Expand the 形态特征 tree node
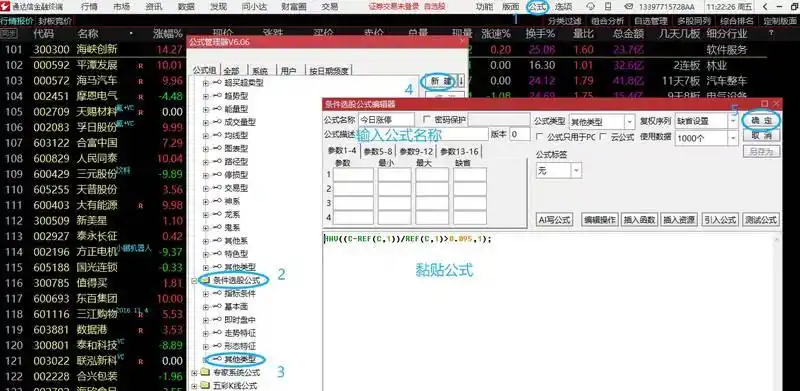This screenshot has height=391, width=800. point(206,347)
